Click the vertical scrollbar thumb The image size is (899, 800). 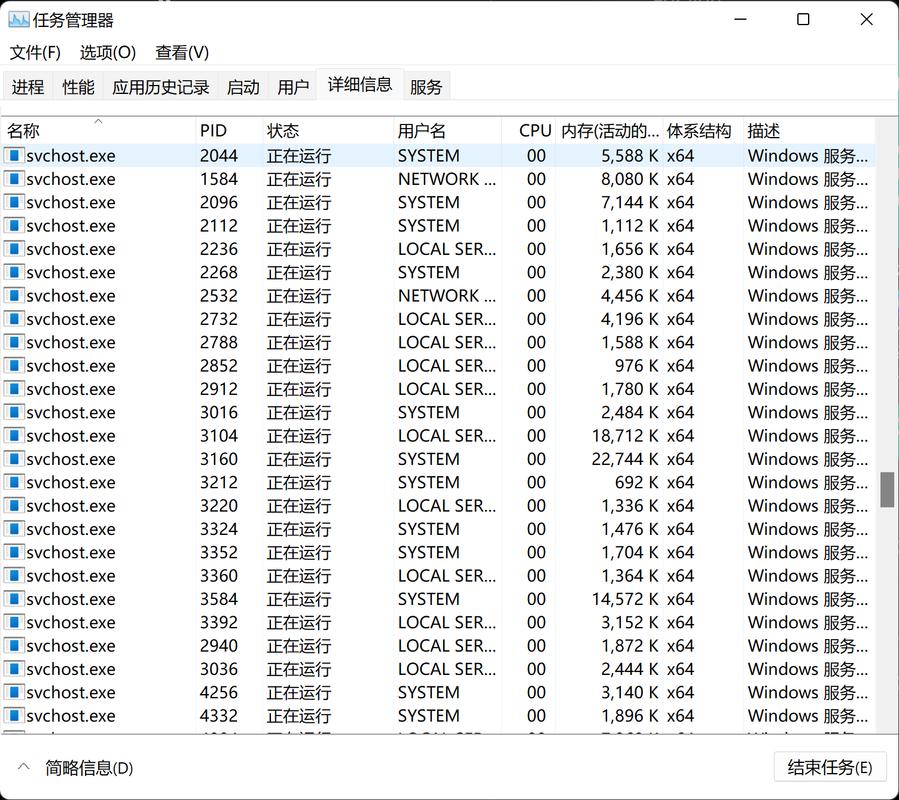tap(888, 490)
